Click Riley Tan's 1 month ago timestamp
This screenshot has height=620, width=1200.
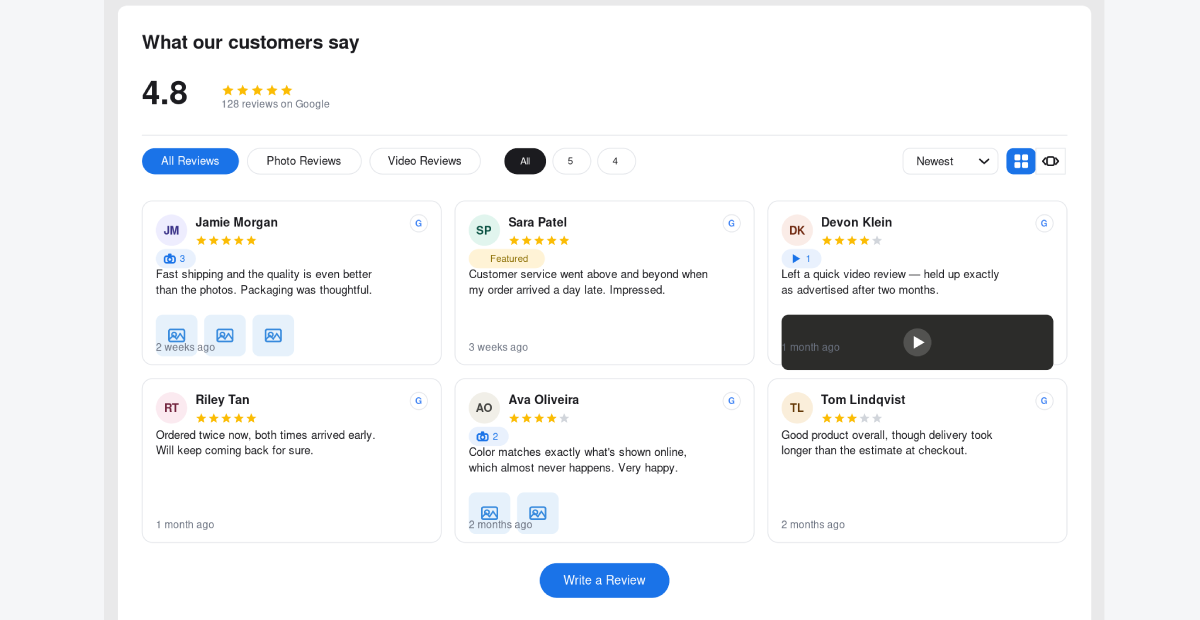point(185,524)
